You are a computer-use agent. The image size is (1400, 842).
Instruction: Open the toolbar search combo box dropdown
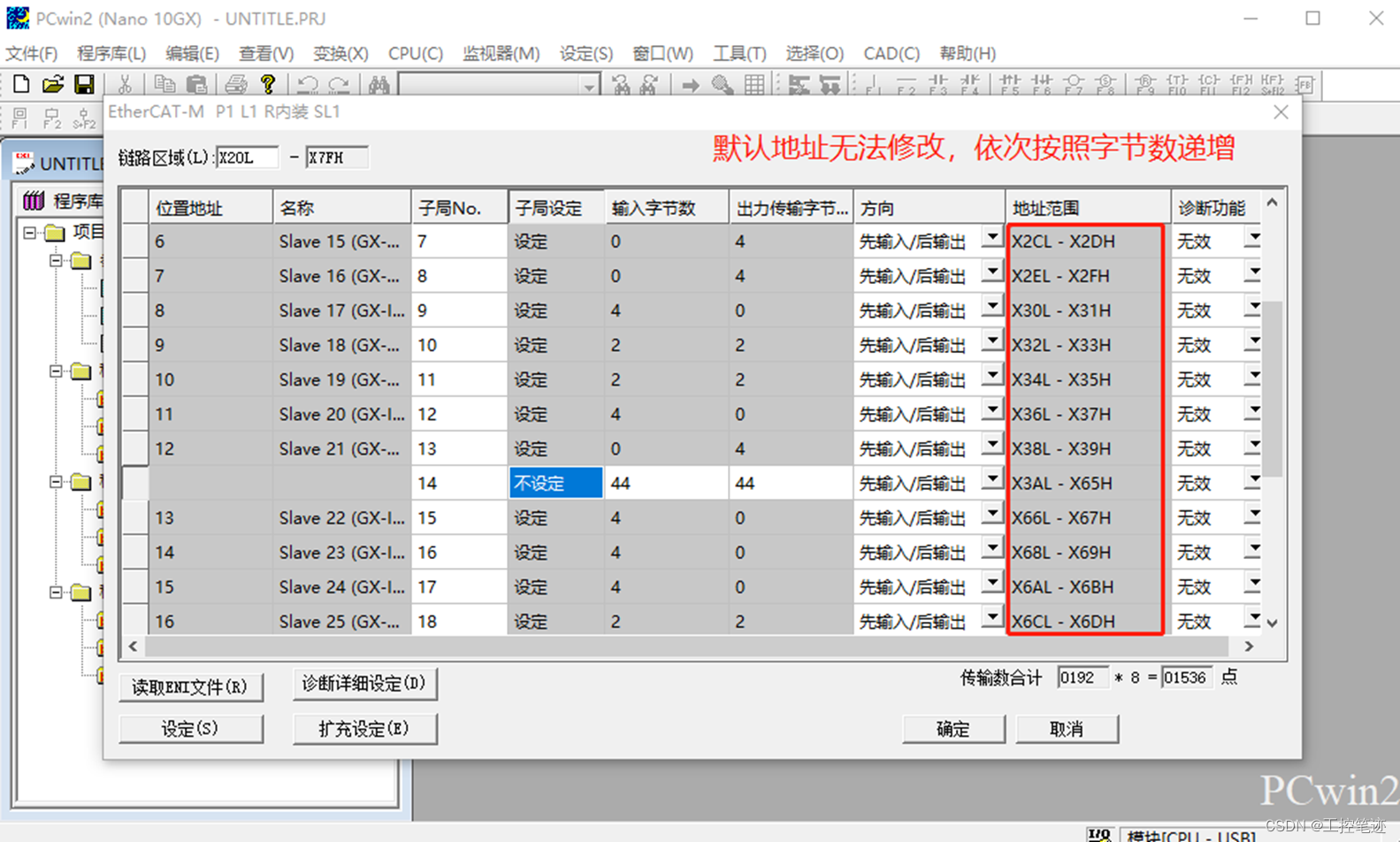tap(588, 86)
